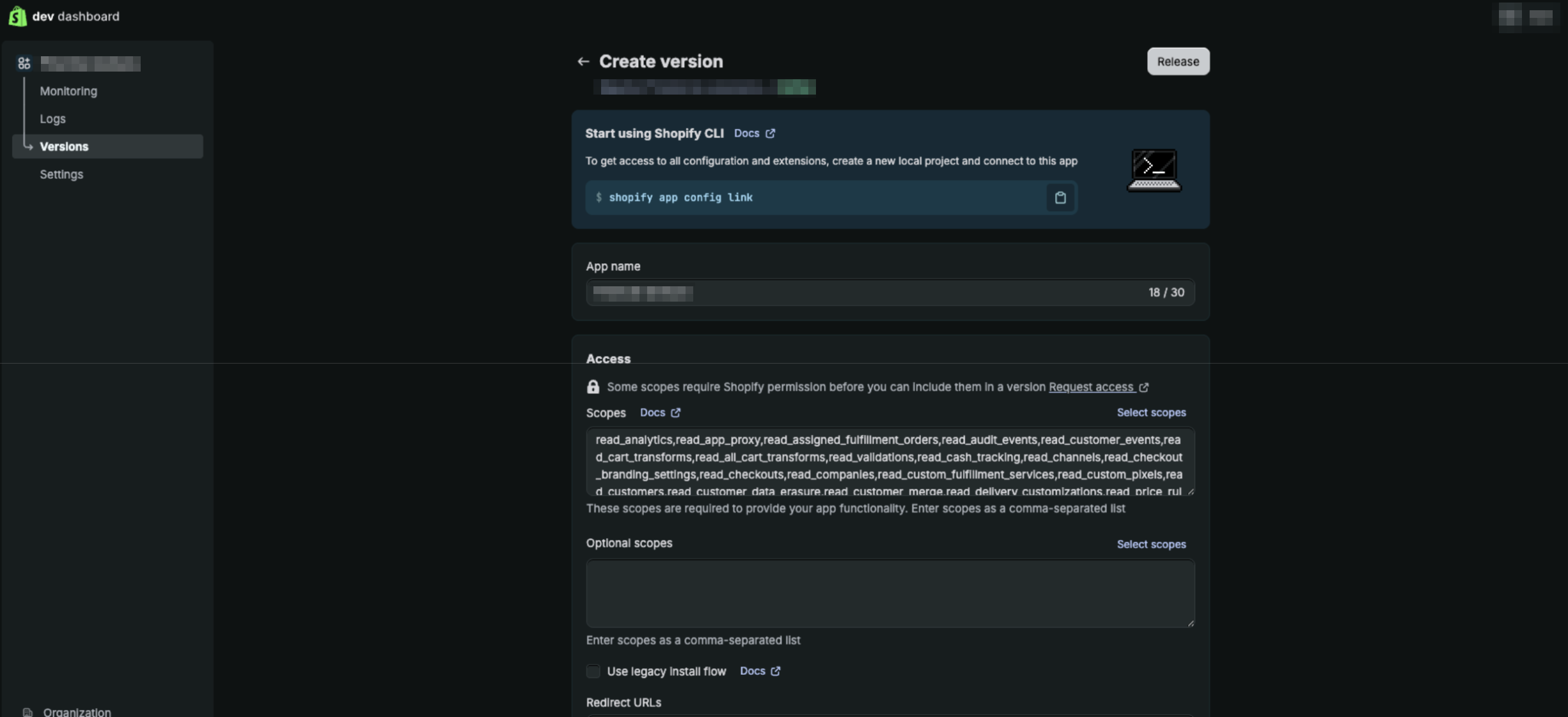This screenshot has height=717, width=1568.
Task: Click Select scopes for Optional scopes
Action: point(1151,544)
